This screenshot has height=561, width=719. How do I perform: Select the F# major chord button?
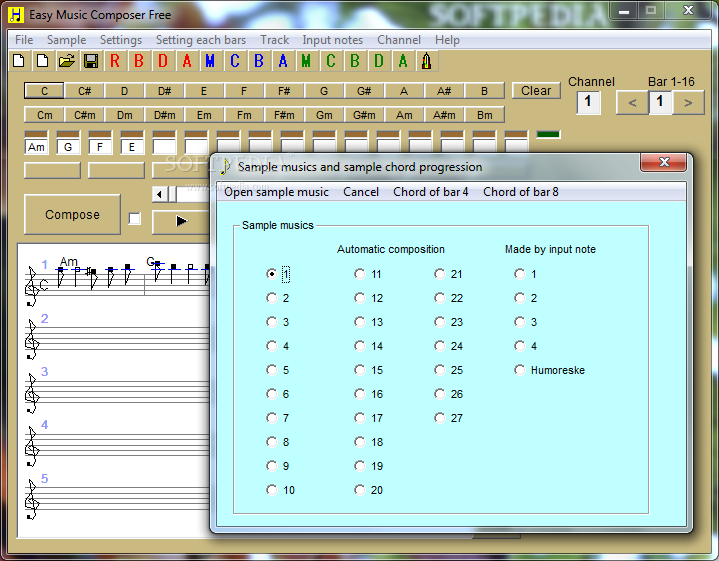point(284,91)
